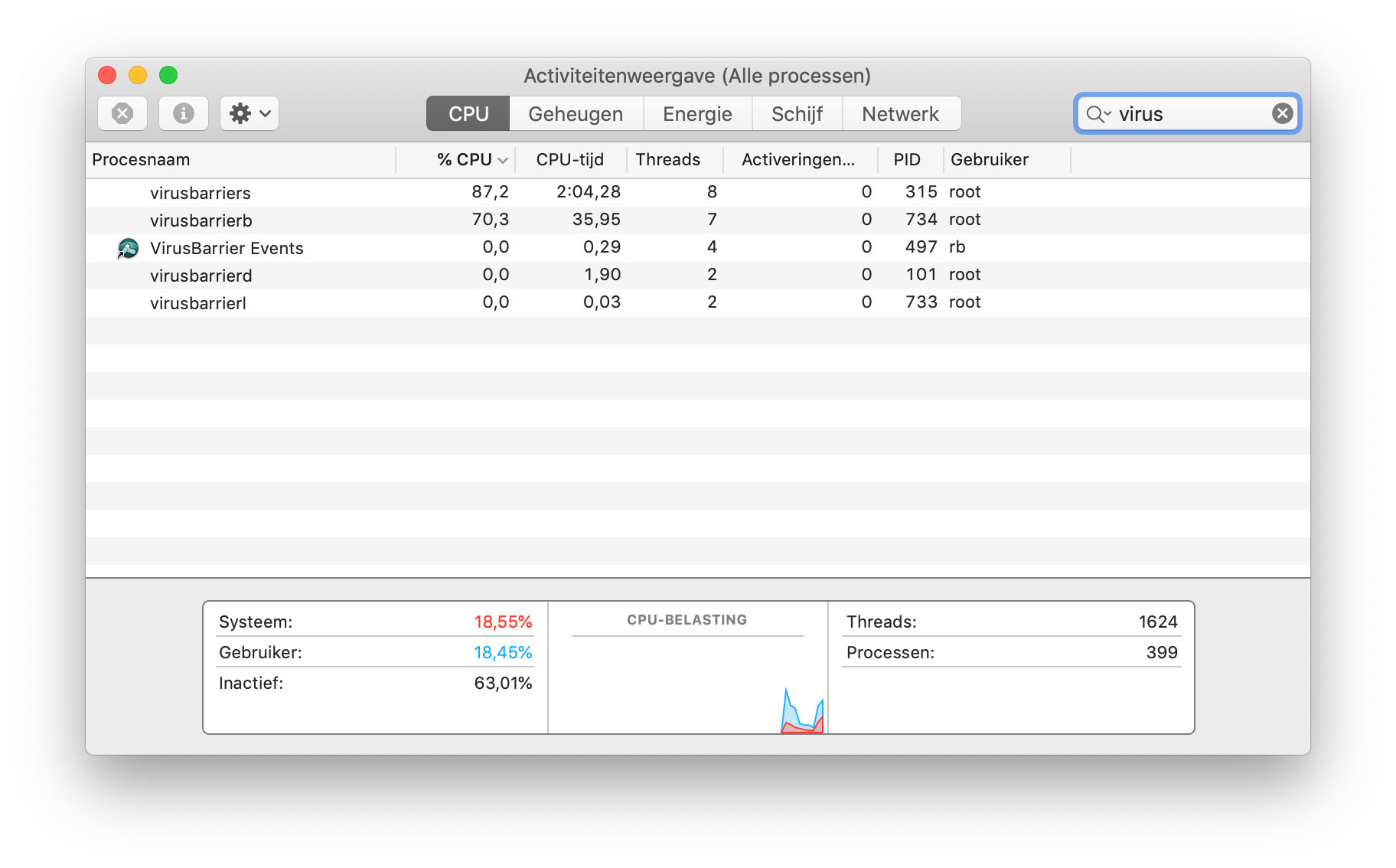The height and width of the screenshot is (868, 1396).
Task: Select the CPU tab
Action: pos(468,113)
